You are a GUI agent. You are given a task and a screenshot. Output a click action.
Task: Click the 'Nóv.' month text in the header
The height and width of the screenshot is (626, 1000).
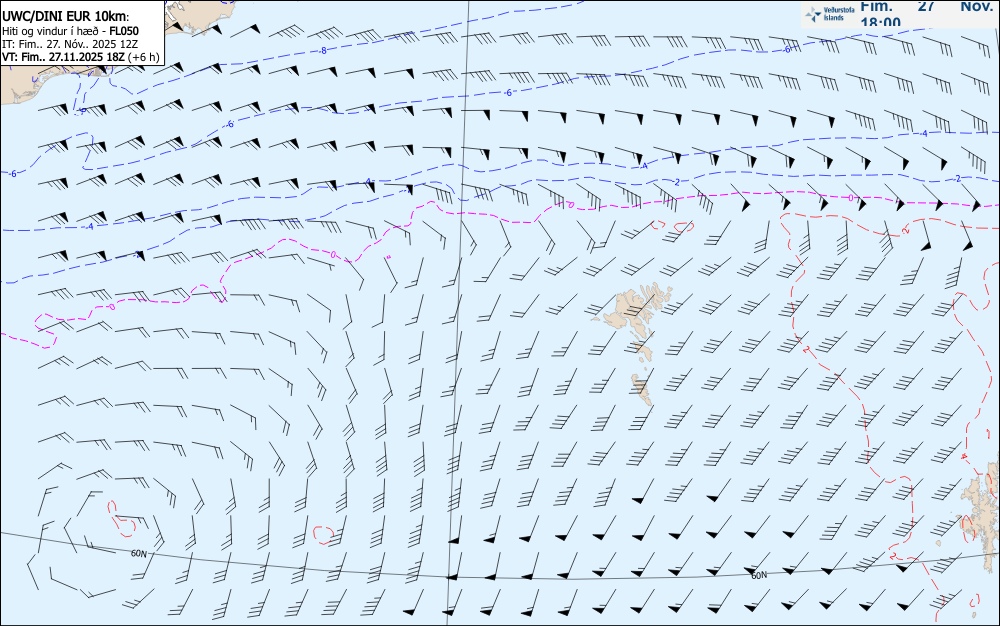click(x=976, y=6)
